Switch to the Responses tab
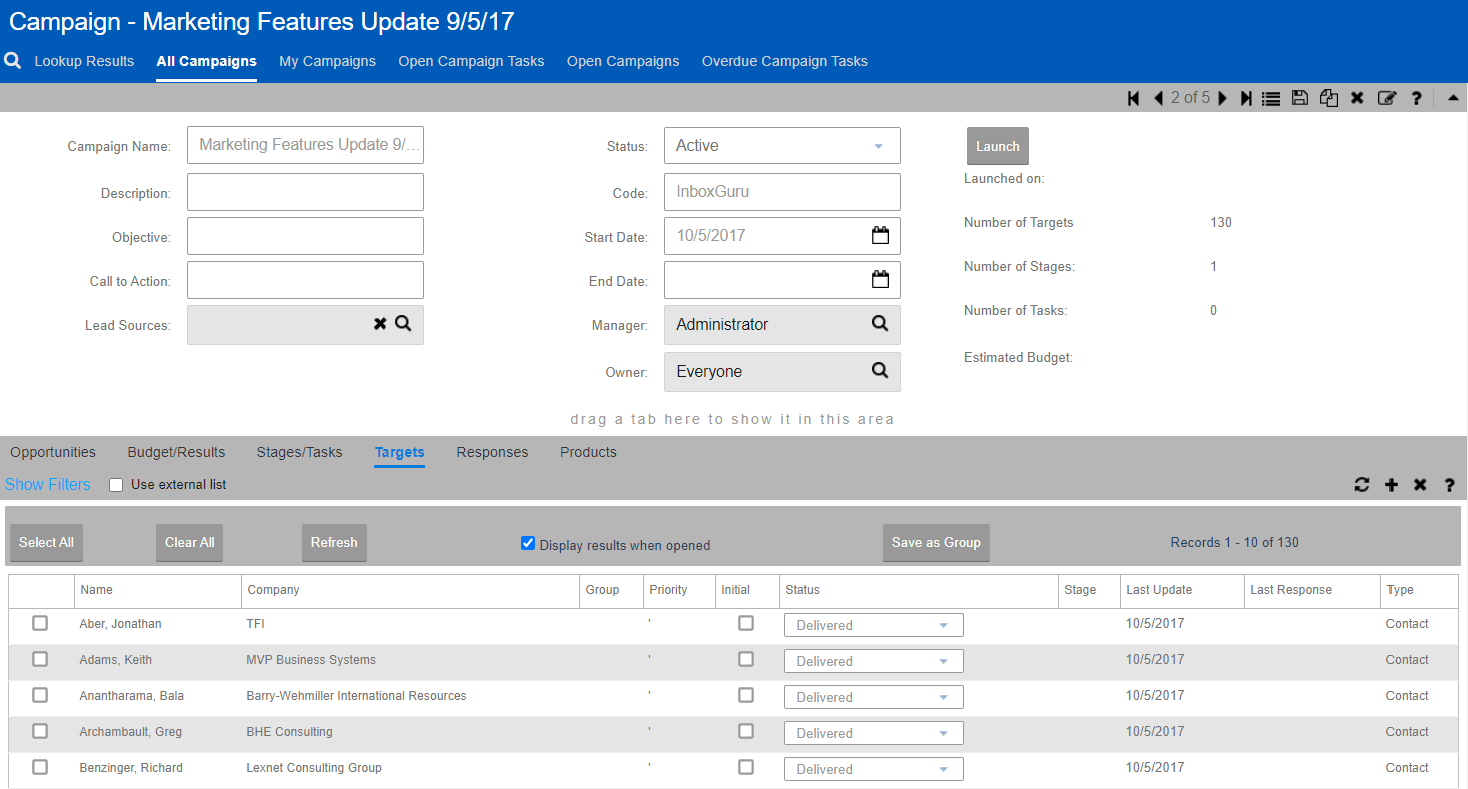1468x789 pixels. [x=492, y=452]
